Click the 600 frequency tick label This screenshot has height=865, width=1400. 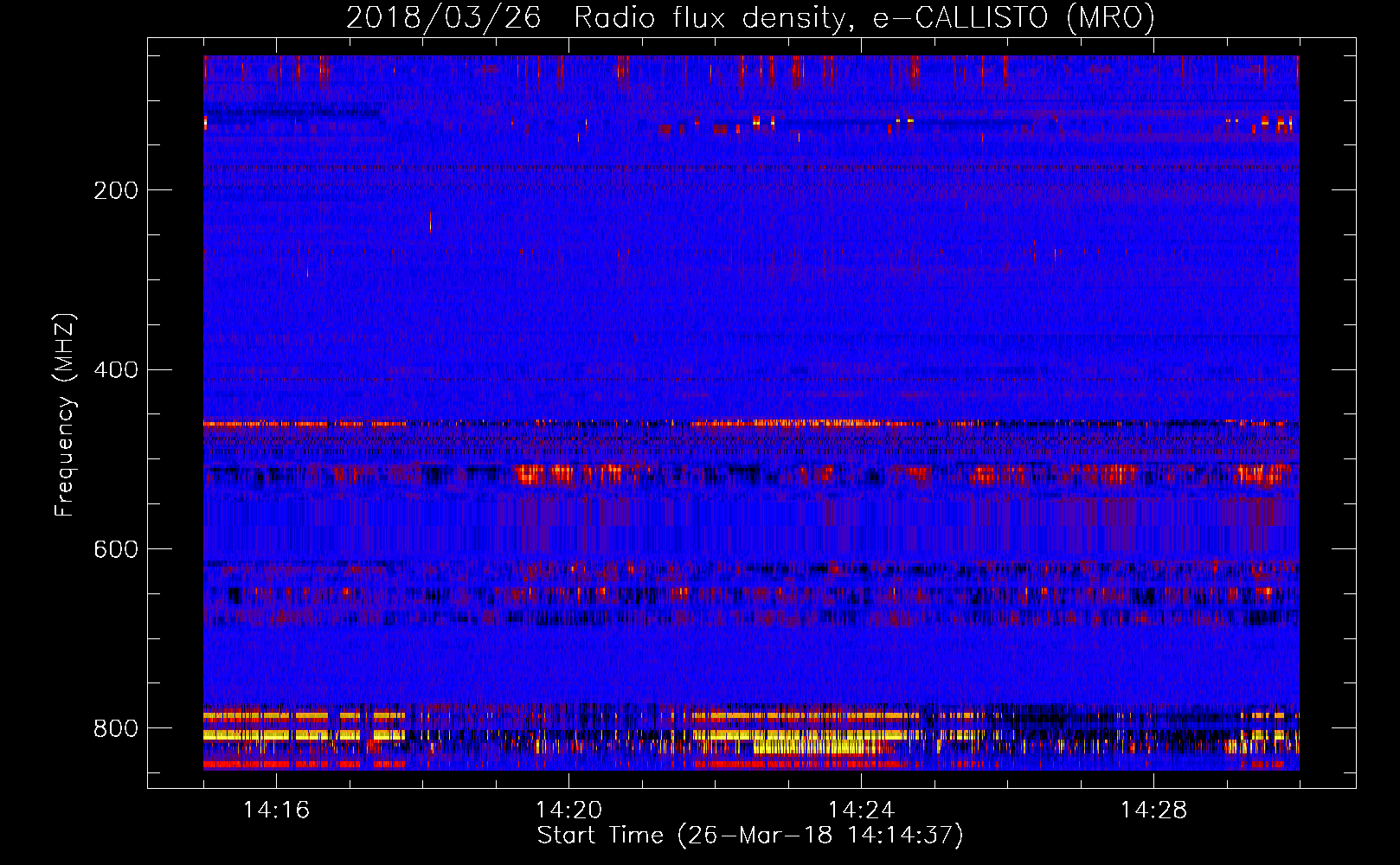(x=116, y=550)
